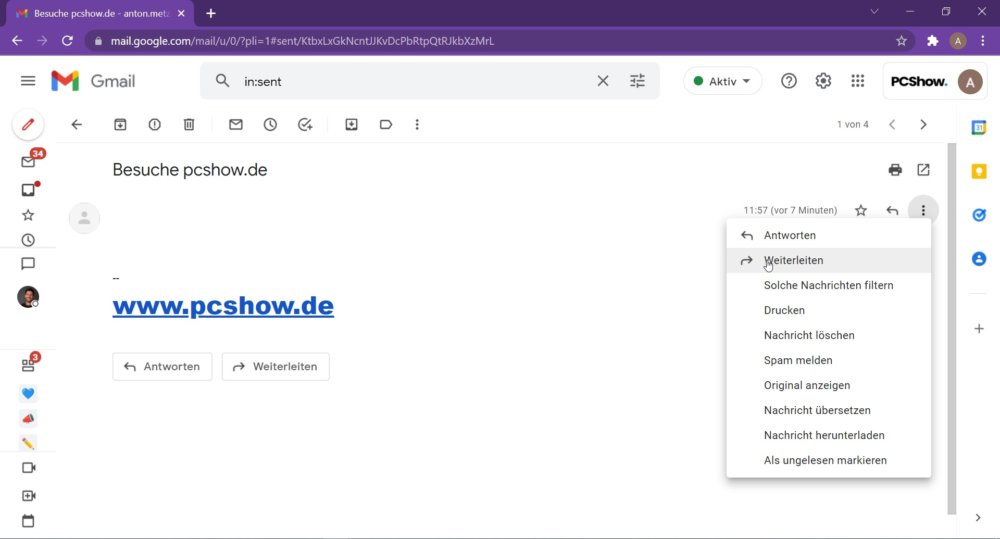1000x539 pixels.
Task: Snooze the conversation clock icon
Action: click(270, 124)
